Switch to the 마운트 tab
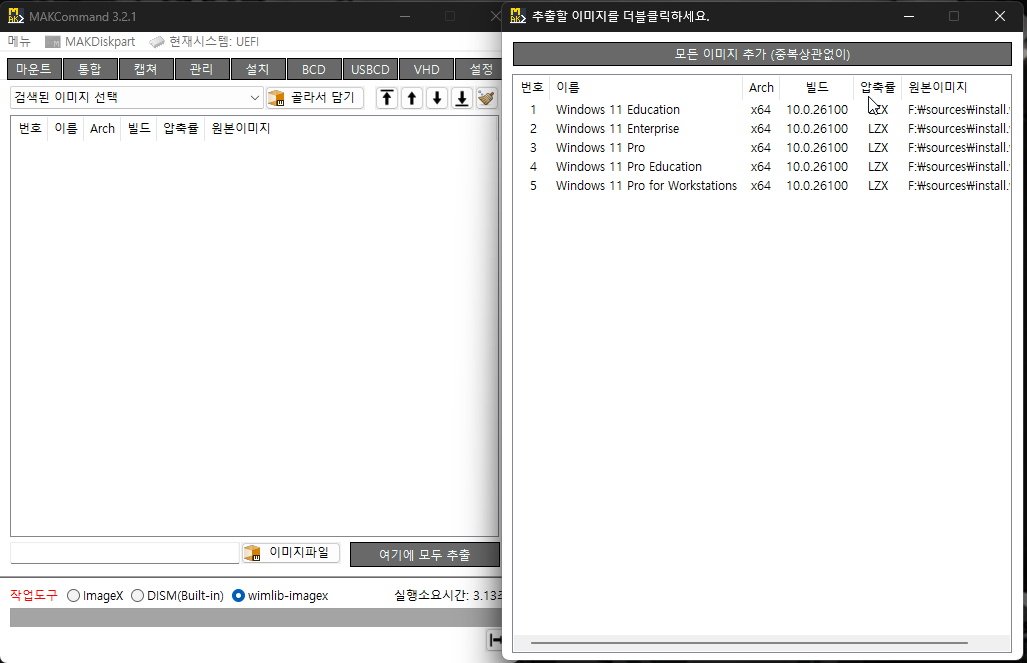The height and width of the screenshot is (663, 1027). coord(34,69)
